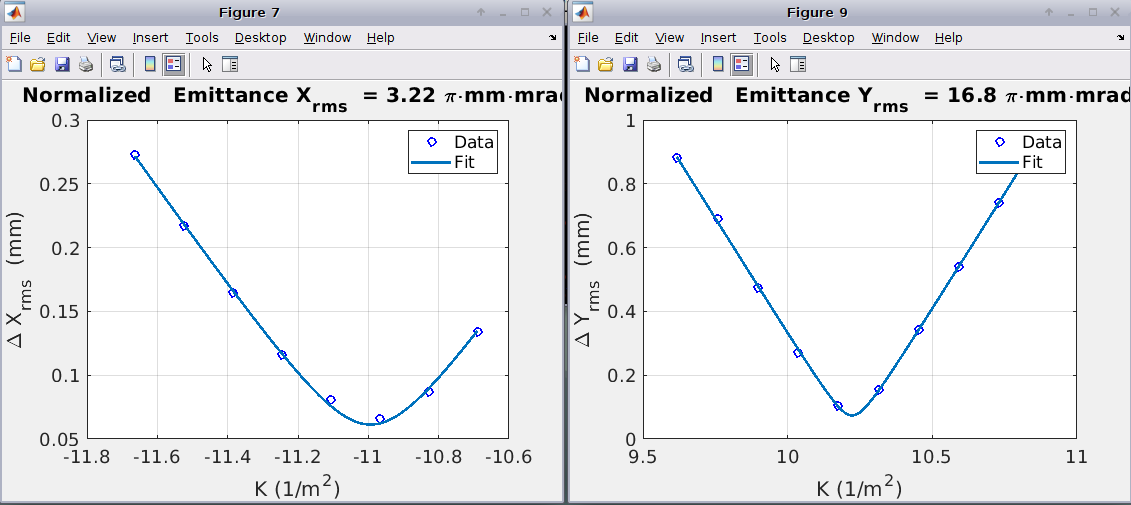Click New Figure icon in Figure 7
This screenshot has height=505, width=1131.
pos(14,65)
